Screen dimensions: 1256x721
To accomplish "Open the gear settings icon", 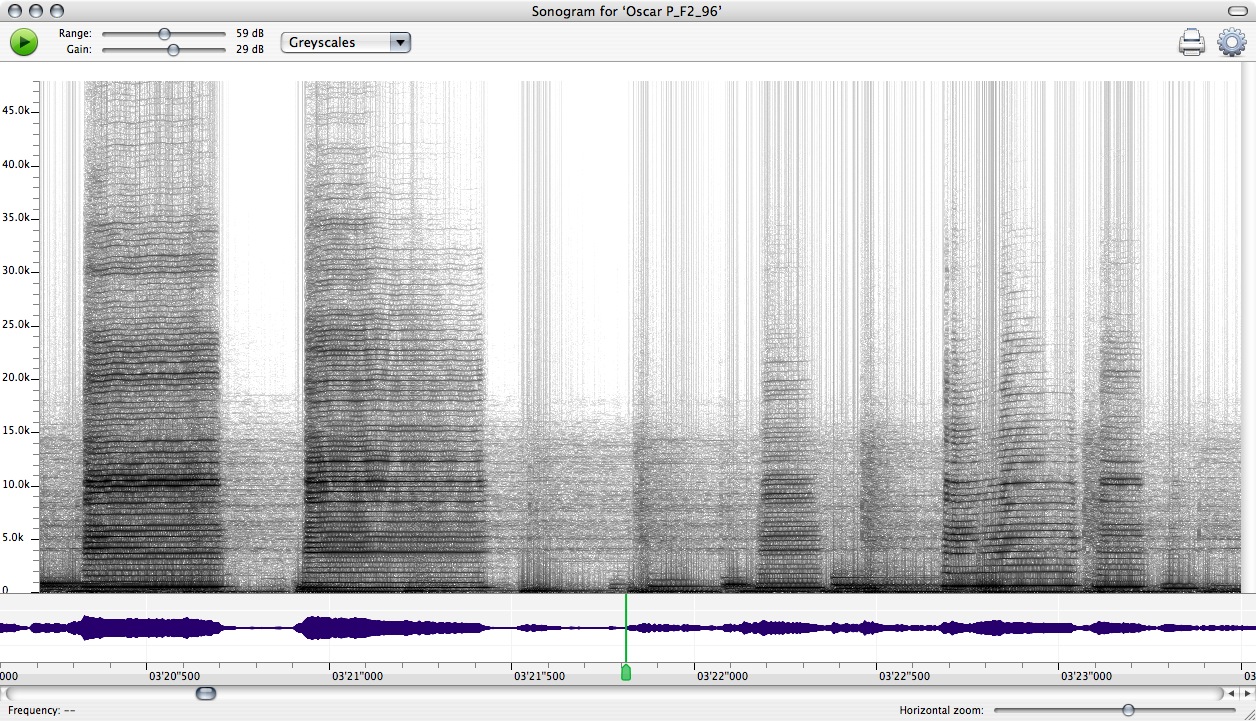I will coord(1231,43).
